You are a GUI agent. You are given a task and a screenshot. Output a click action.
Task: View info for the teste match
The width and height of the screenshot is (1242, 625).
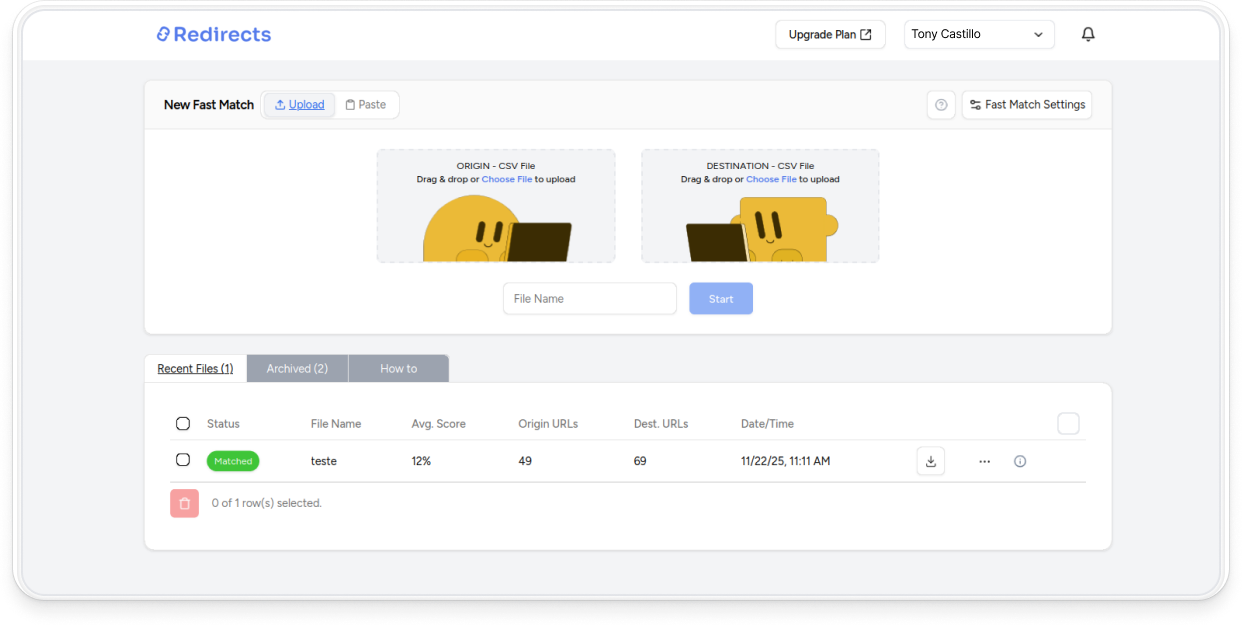(1019, 461)
